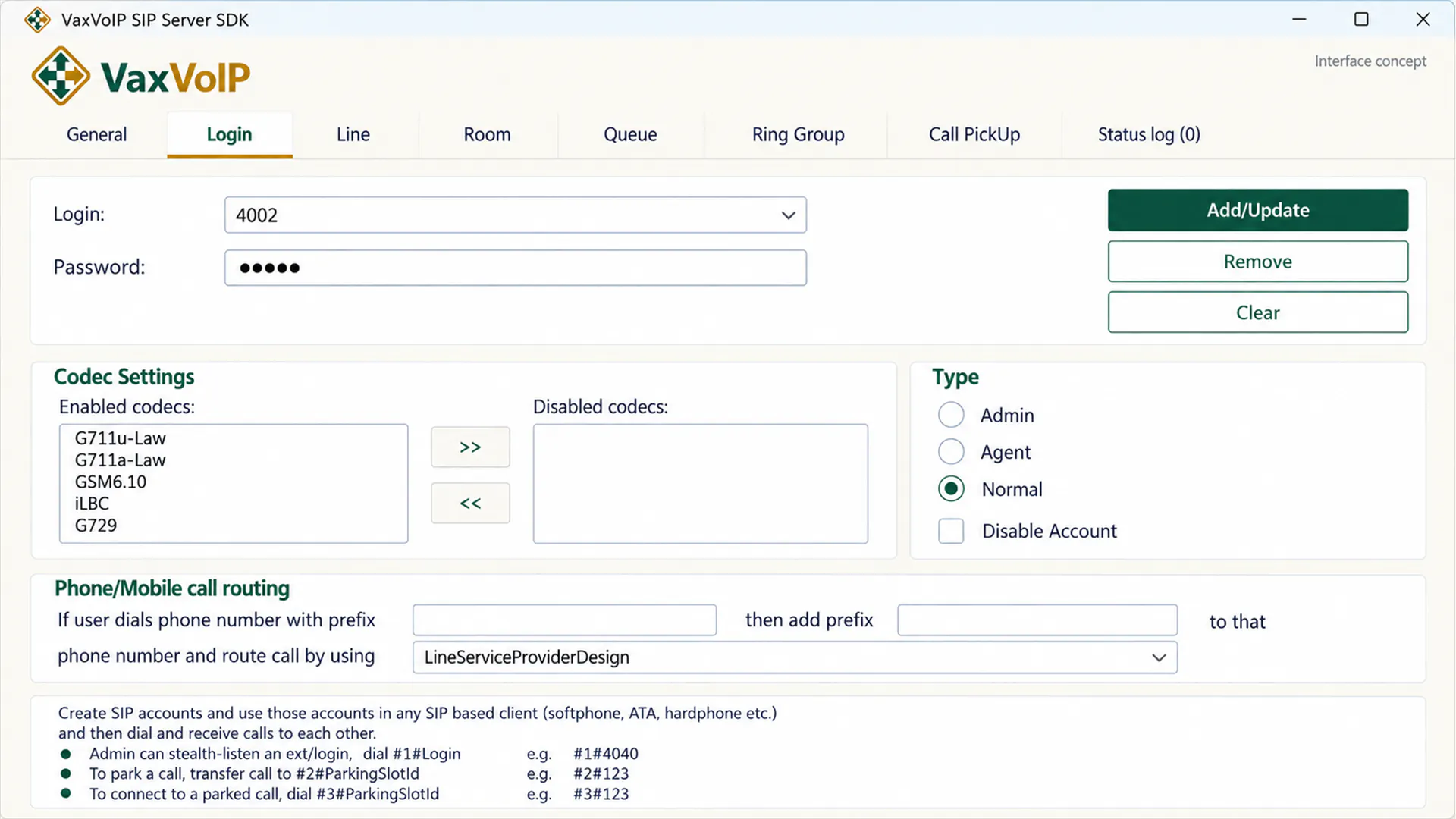Focus the Password input field
Viewport: 1456px width, 819px height.
516,268
